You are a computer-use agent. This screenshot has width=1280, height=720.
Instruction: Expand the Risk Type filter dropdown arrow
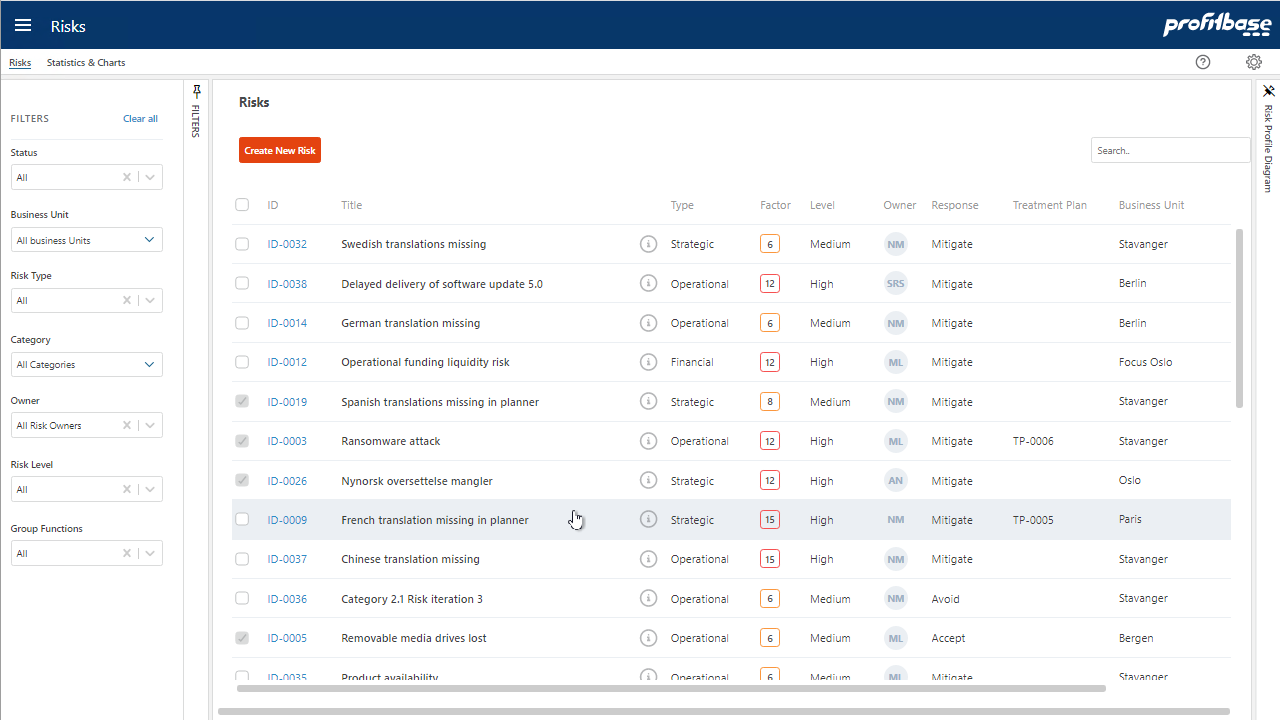(150, 300)
